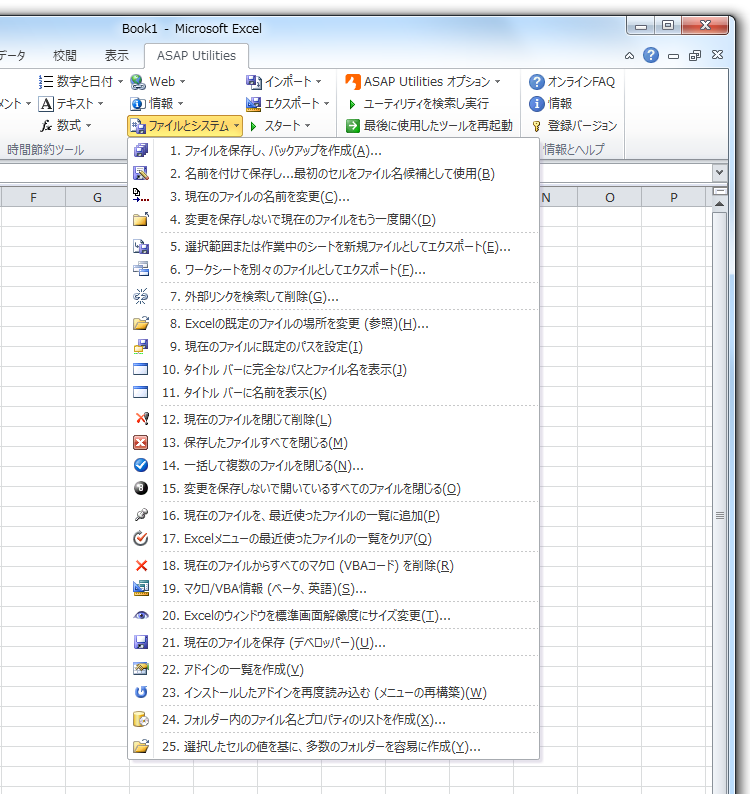Viewport: 750px width, 794px height.
Task: Click the ASAP Utilities オプション orange icon
Action: tap(353, 82)
